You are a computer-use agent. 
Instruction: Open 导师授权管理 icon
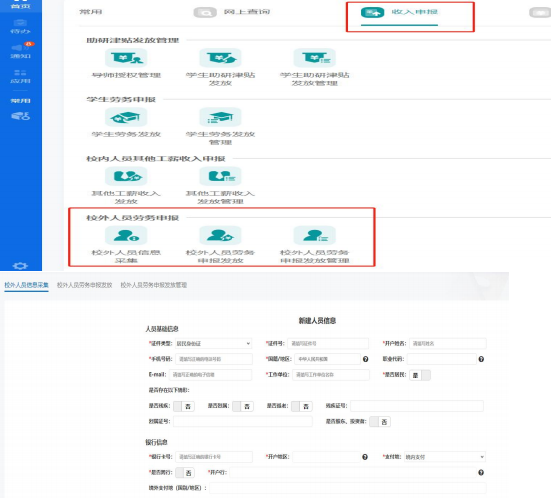[126, 58]
